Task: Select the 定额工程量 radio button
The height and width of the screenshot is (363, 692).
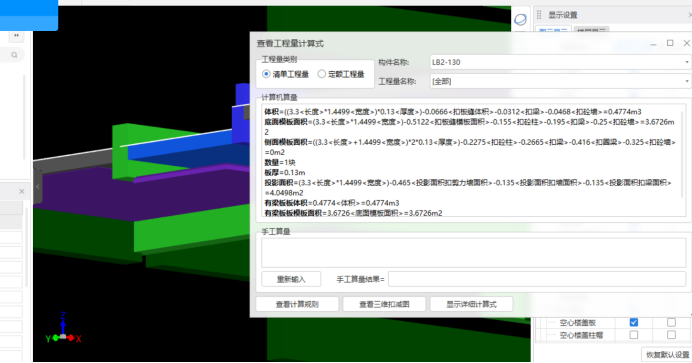Action: tap(322, 74)
